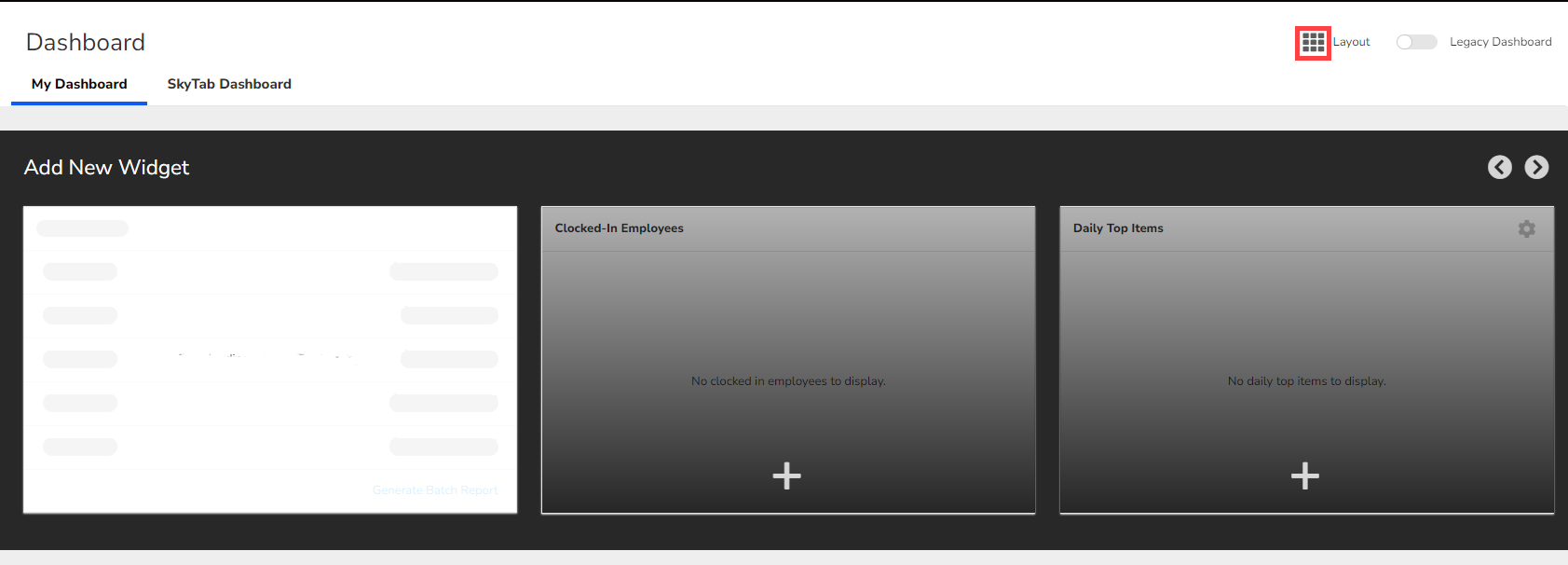The height and width of the screenshot is (565, 1568).
Task: Click the Layout text label
Action: (x=1351, y=42)
